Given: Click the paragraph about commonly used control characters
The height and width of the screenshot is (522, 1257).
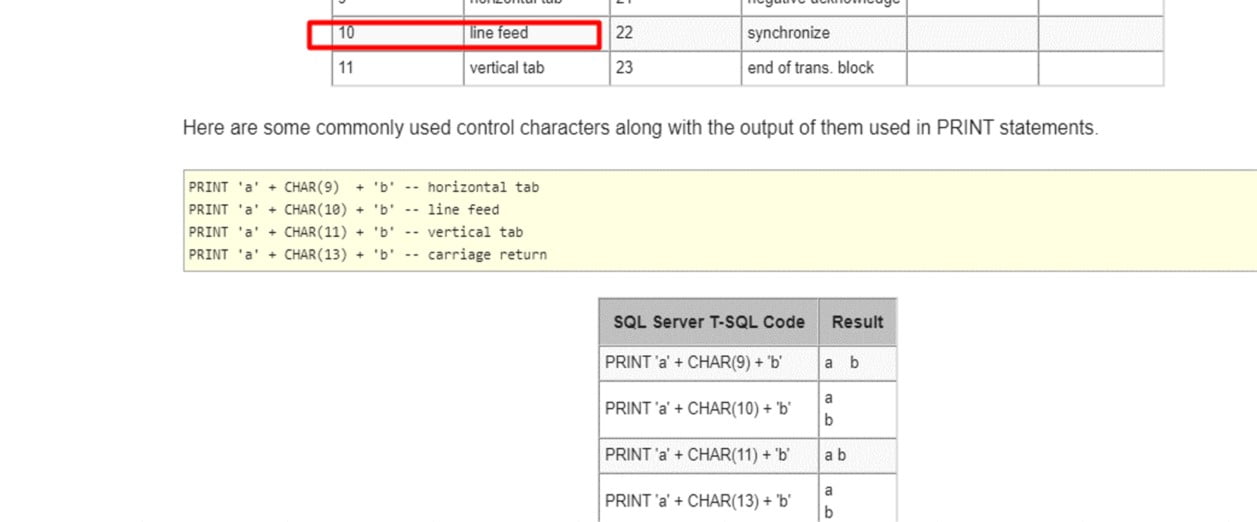Looking at the screenshot, I should tap(640, 128).
